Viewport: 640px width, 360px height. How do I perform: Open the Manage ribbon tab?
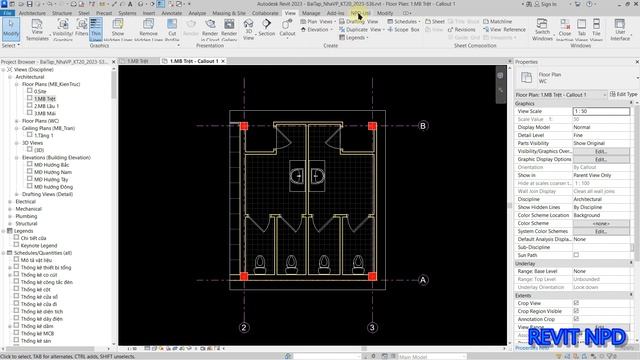(311, 13)
